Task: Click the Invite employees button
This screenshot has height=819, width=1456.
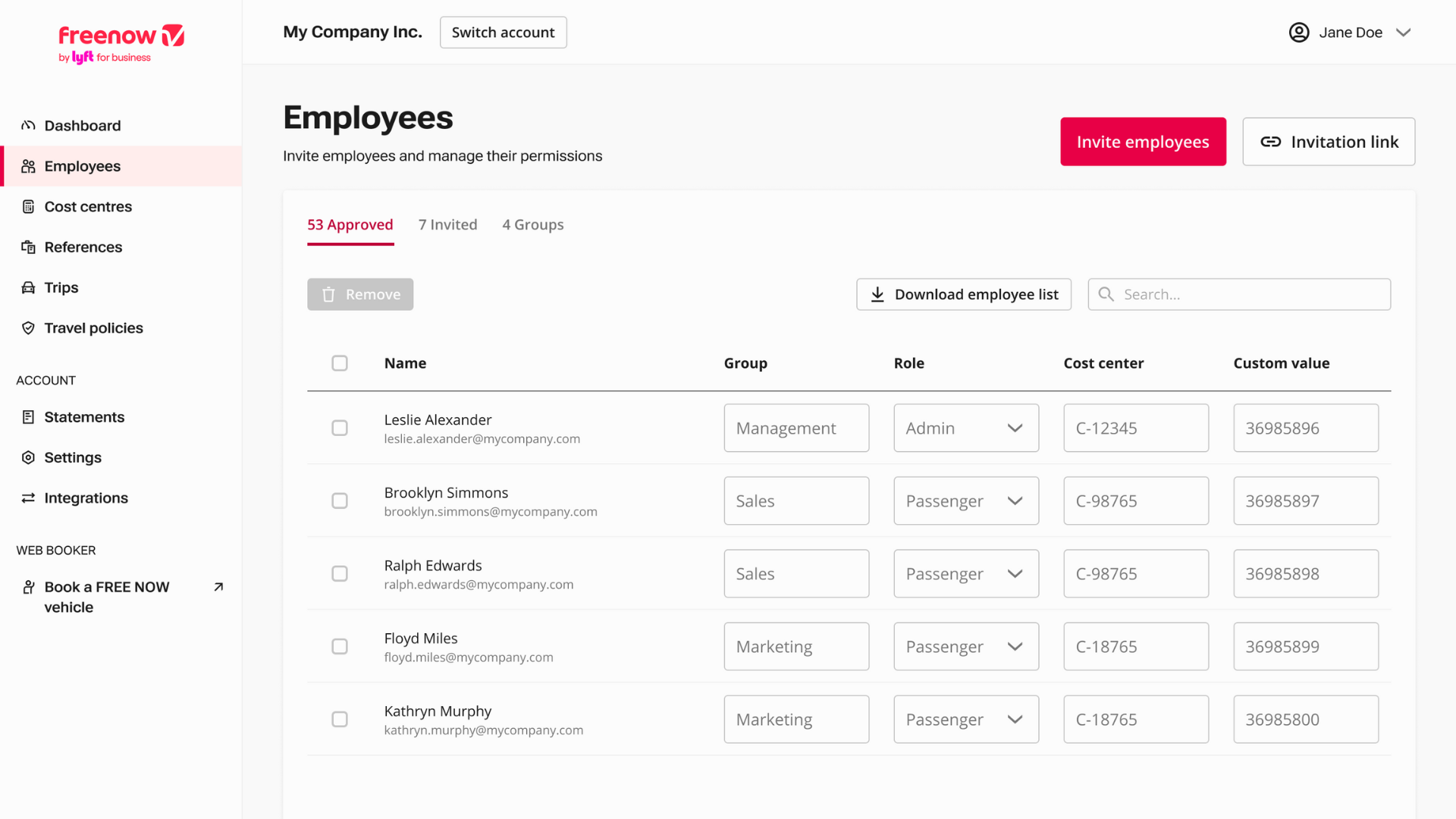Action: 1142,142
